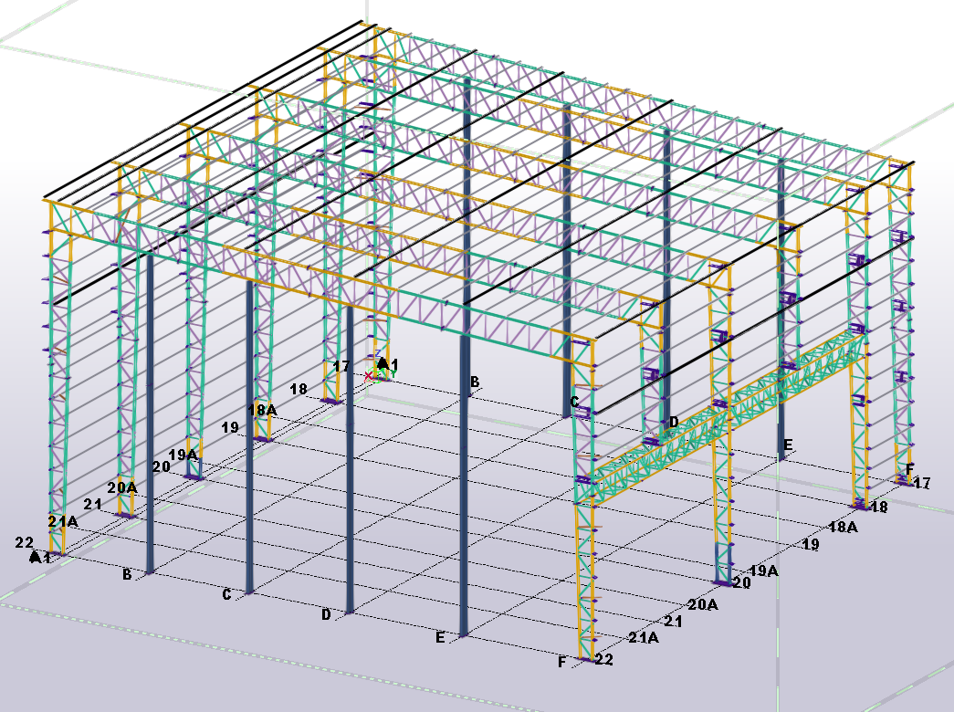Select the dark blue column at front grid B
This screenshot has height=712, width=954.
150,420
